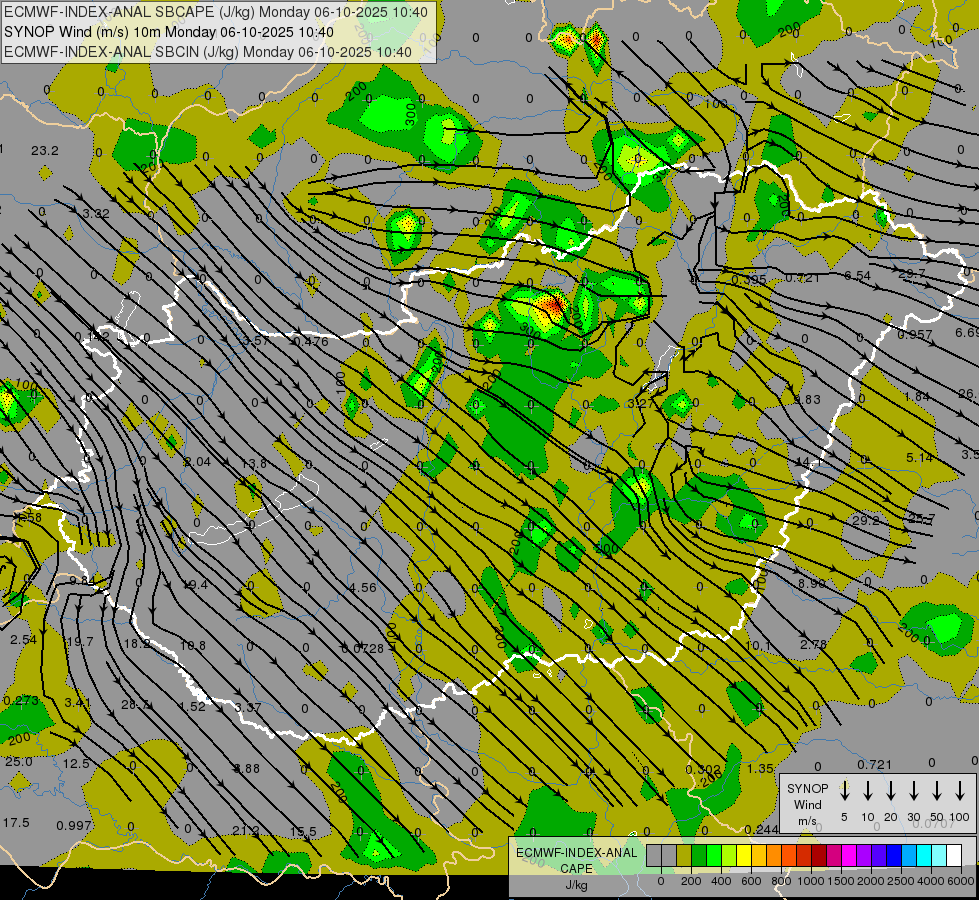Click the '2.04' value on the map

197,462
